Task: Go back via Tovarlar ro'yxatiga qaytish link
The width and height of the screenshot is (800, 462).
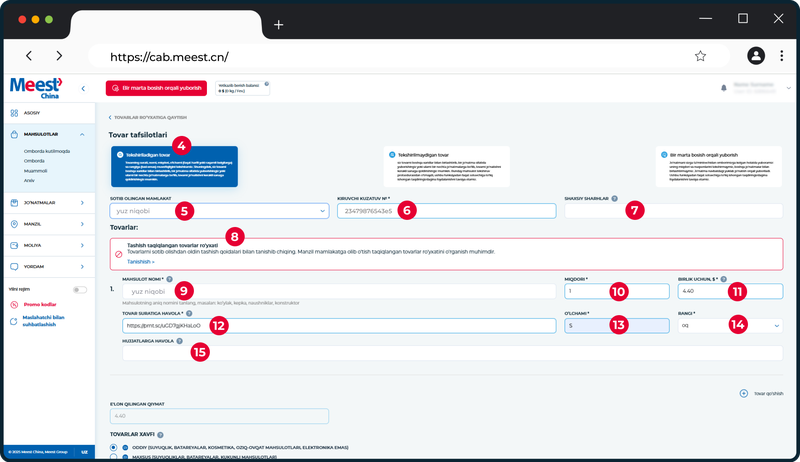Action: click(x=147, y=117)
